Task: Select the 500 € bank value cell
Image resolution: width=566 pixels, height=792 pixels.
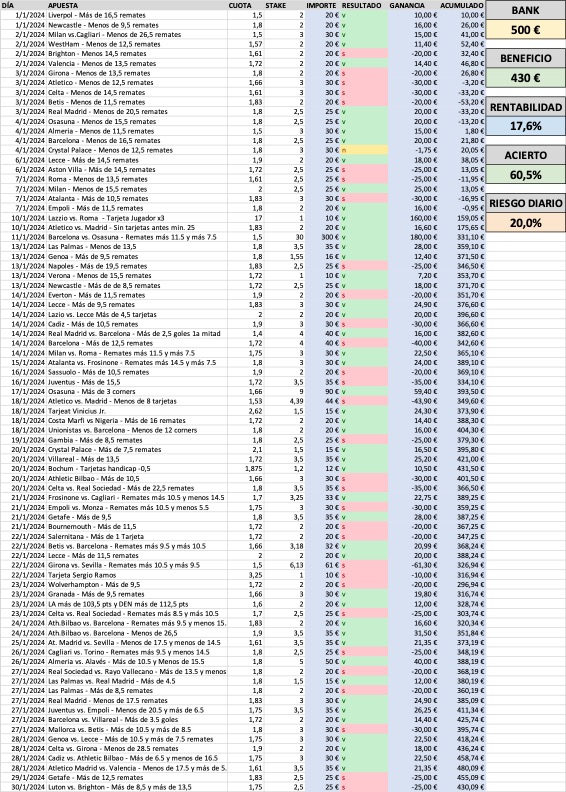Action: click(525, 30)
